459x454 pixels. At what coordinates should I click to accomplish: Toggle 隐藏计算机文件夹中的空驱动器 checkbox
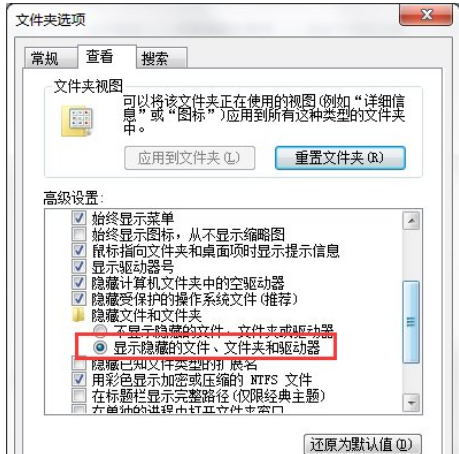pos(79,283)
